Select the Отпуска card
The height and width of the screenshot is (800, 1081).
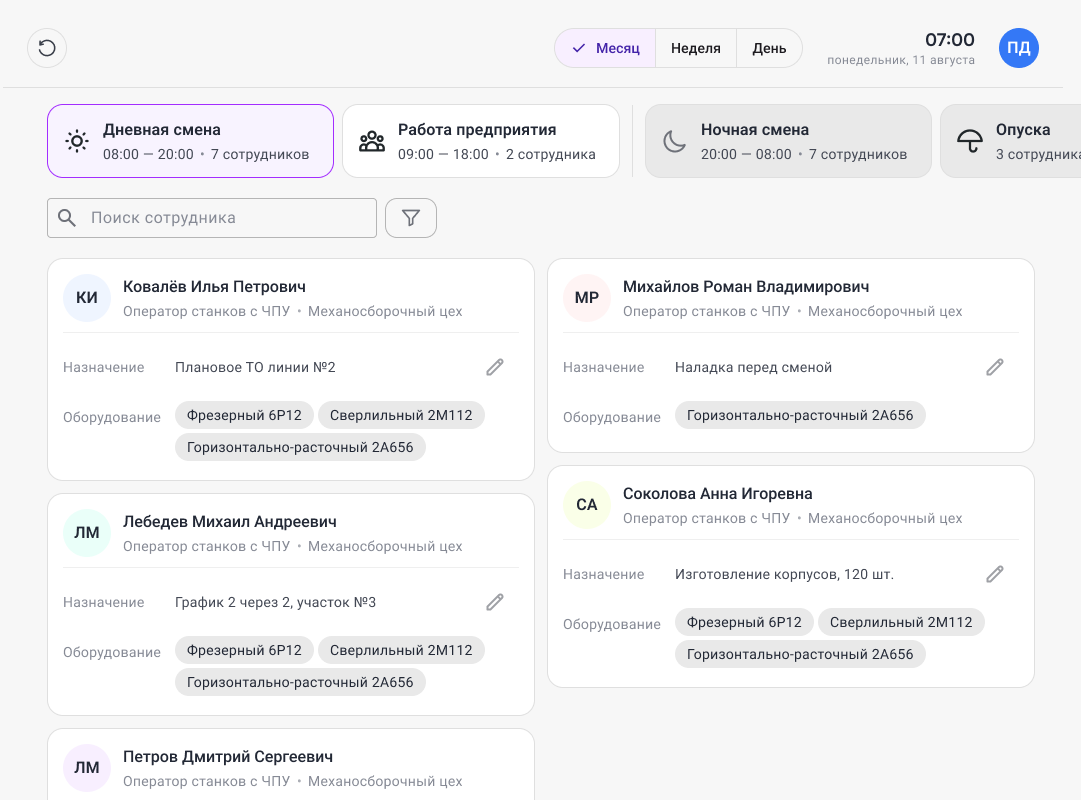1011,141
